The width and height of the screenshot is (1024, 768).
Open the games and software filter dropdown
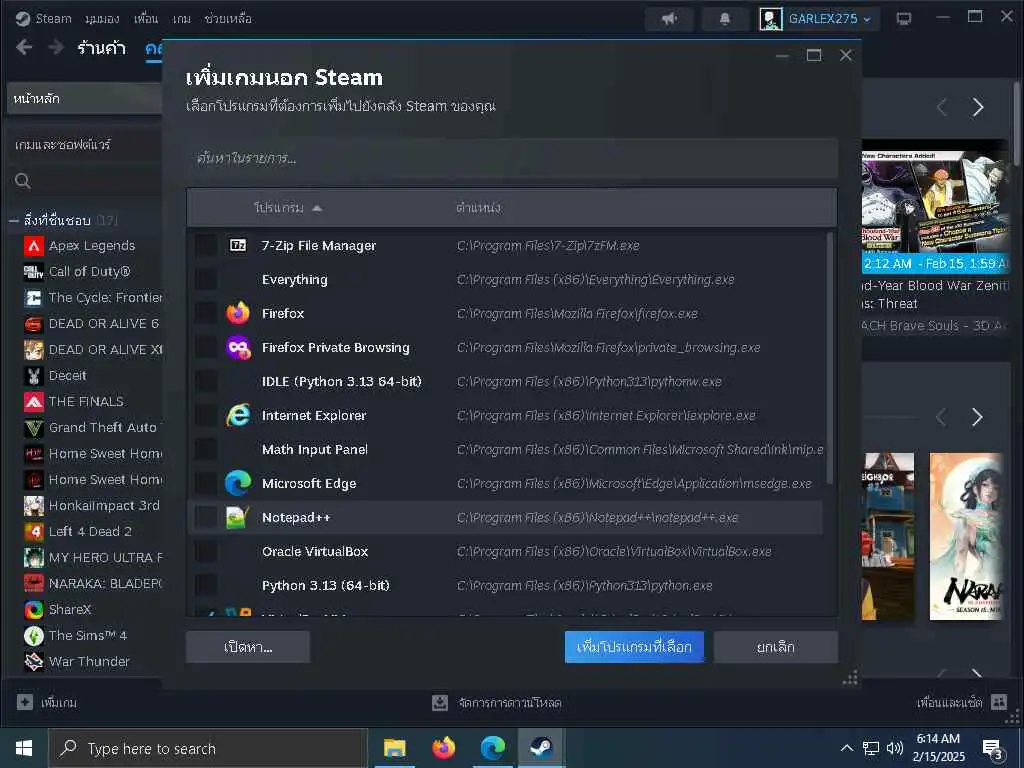pyautogui.click(x=85, y=144)
